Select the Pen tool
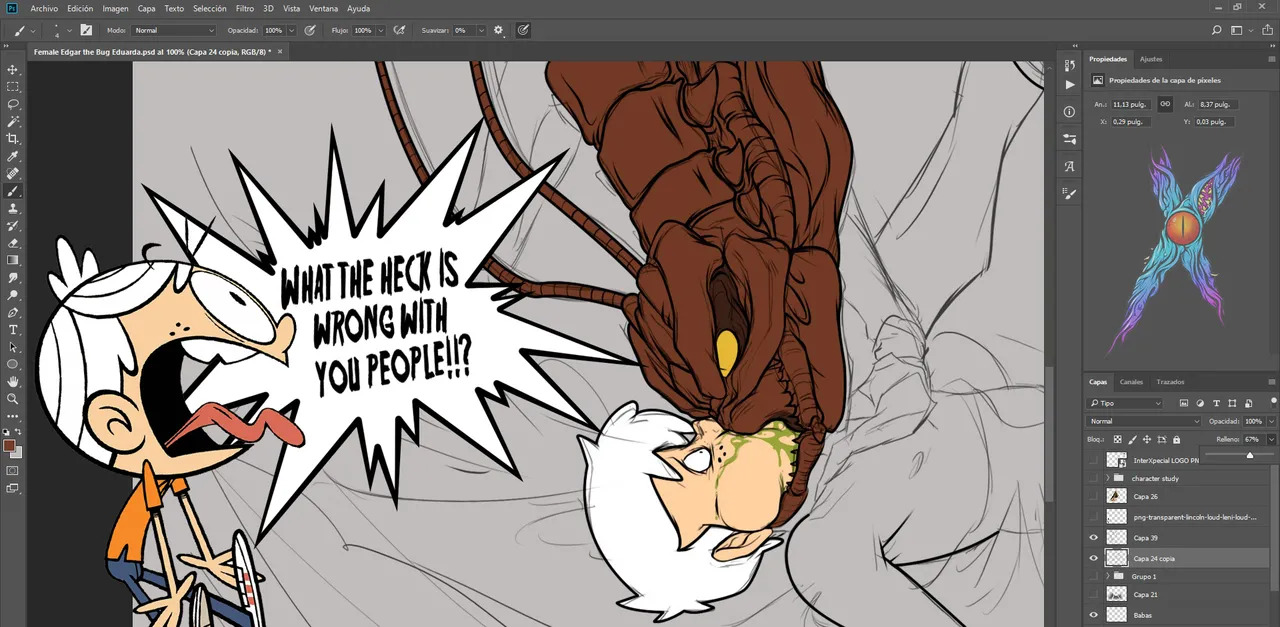Image resolution: width=1280 pixels, height=627 pixels. click(13, 313)
